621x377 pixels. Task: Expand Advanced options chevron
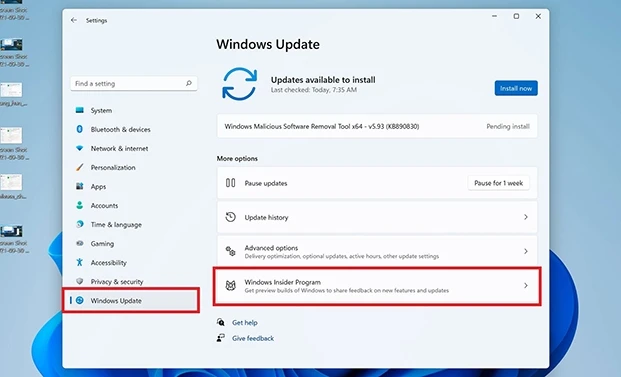pyautogui.click(x=526, y=251)
